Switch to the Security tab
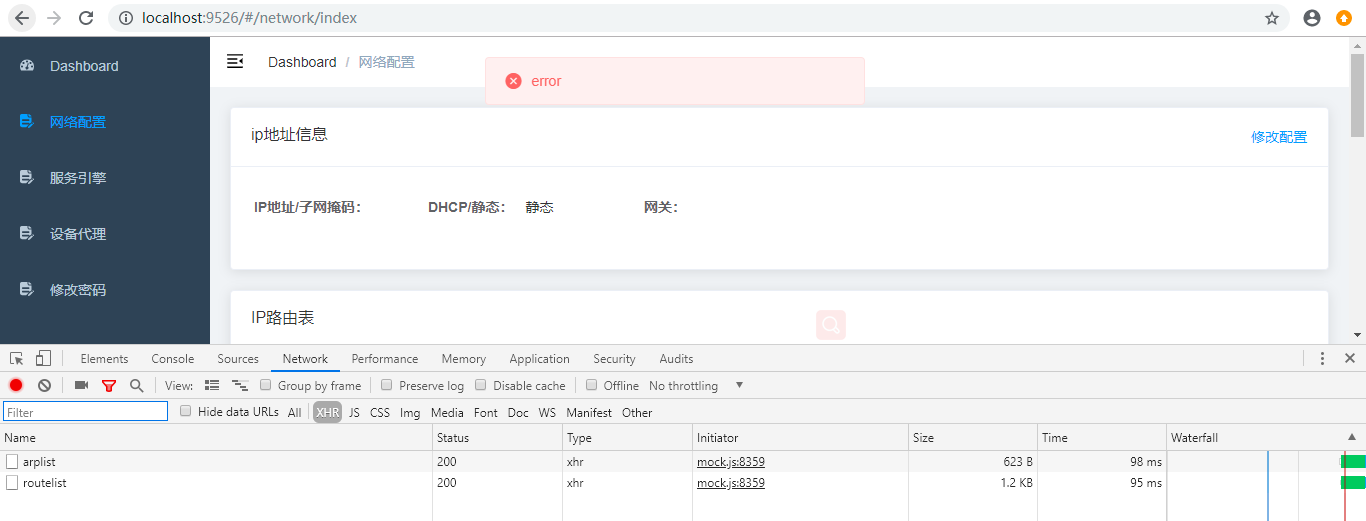The width and height of the screenshot is (1366, 521). pos(614,359)
